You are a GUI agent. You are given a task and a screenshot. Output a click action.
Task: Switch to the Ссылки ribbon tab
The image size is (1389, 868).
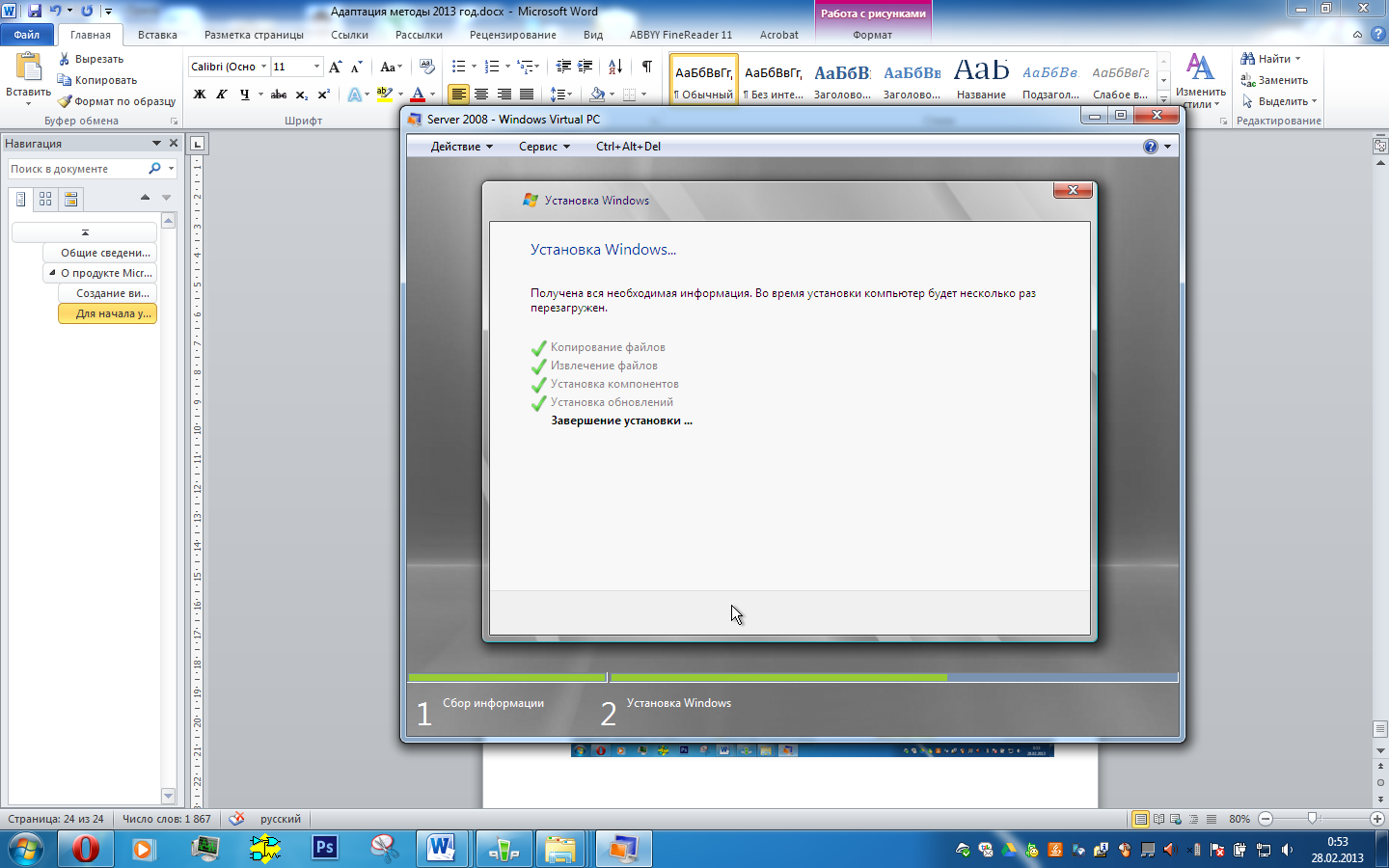pos(349,35)
